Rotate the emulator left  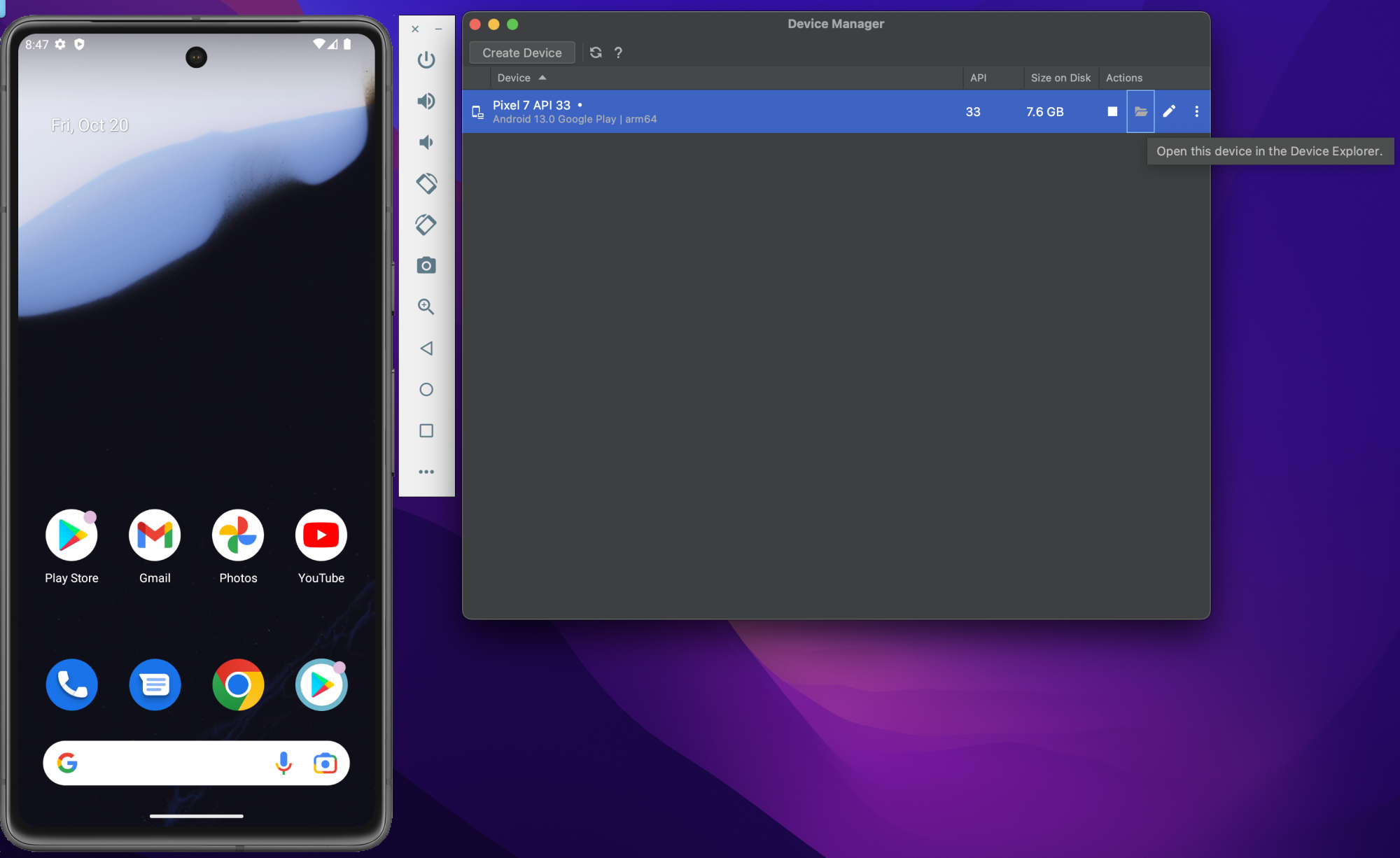pos(426,183)
